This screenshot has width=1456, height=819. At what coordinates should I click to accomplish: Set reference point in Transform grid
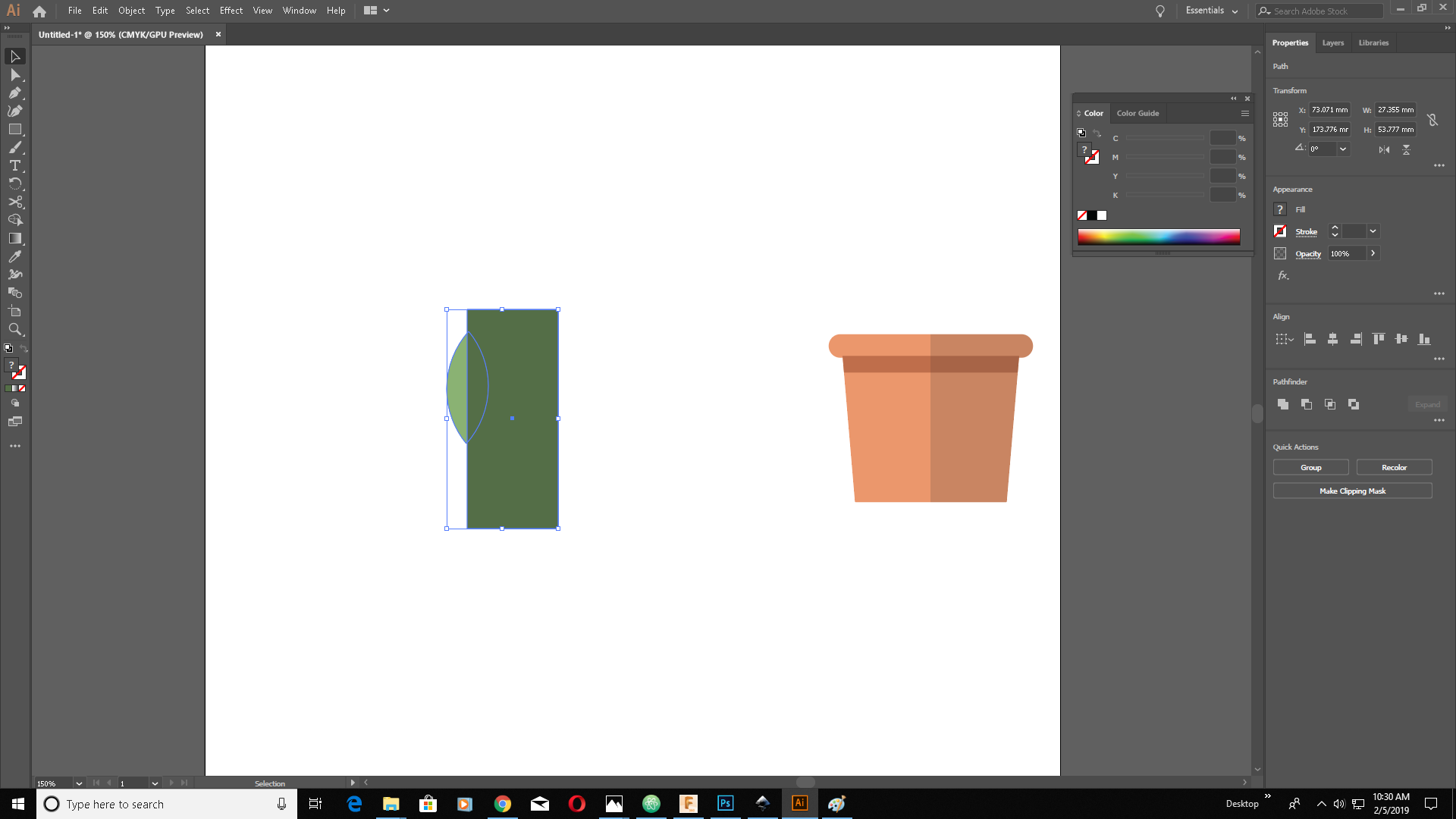pyautogui.click(x=1280, y=120)
